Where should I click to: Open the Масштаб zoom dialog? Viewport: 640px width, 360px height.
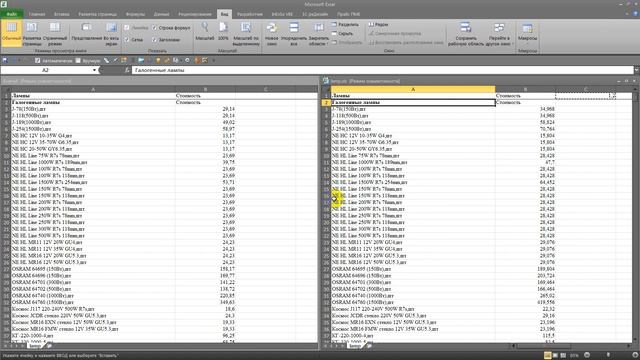[204, 32]
